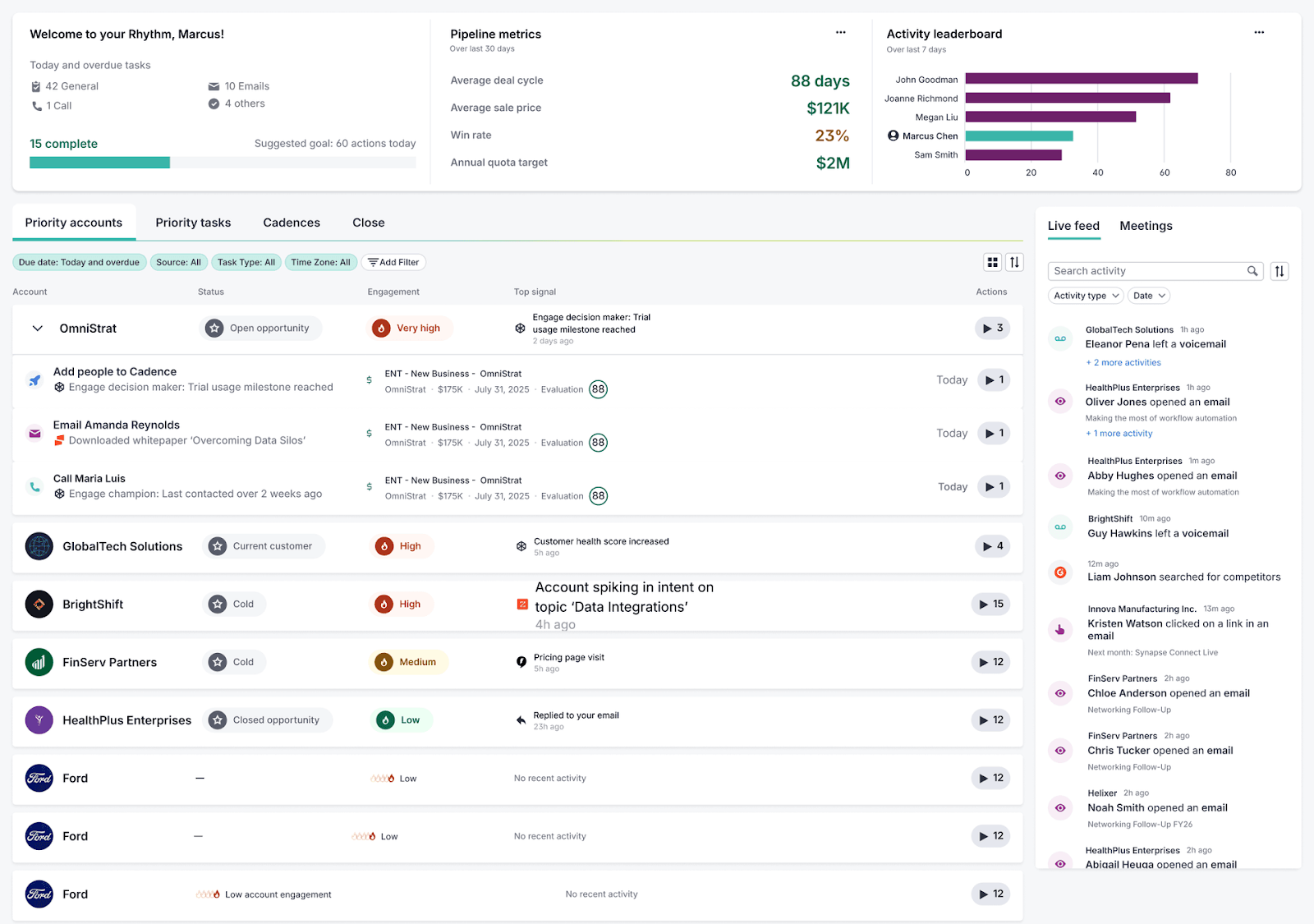Collapse the OmniStrat account row

tap(37, 328)
